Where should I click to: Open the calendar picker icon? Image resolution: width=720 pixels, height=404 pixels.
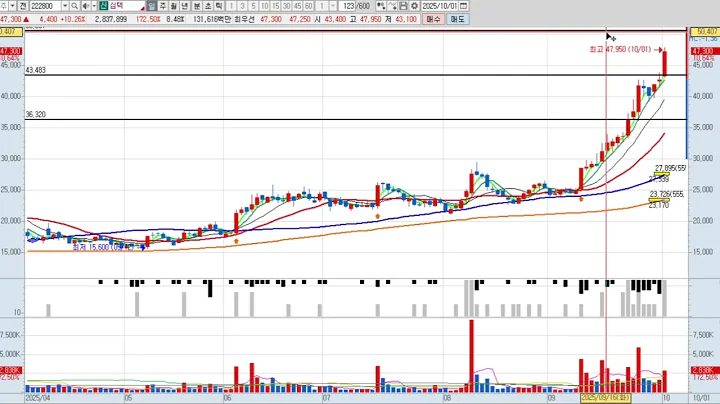coord(463,6)
